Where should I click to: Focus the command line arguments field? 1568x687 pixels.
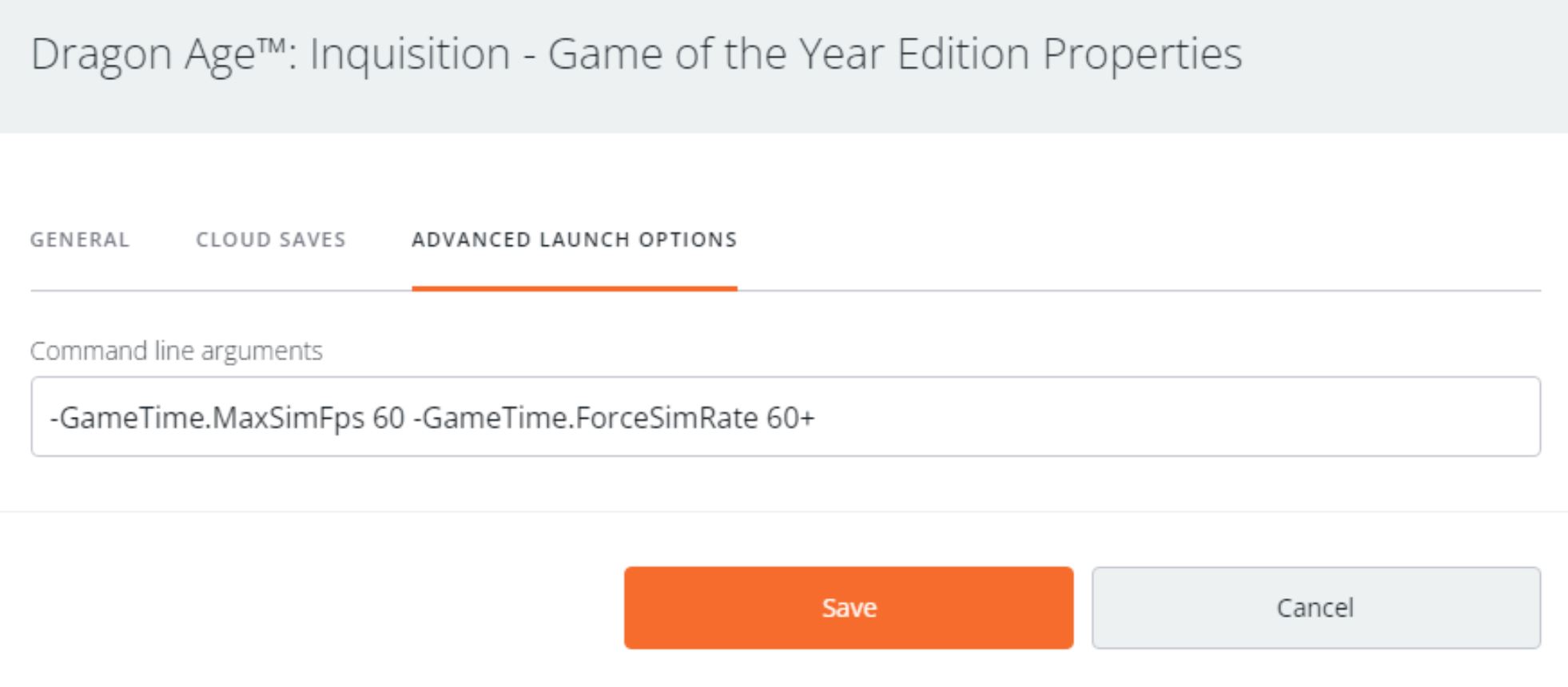(x=1119, y=417)
